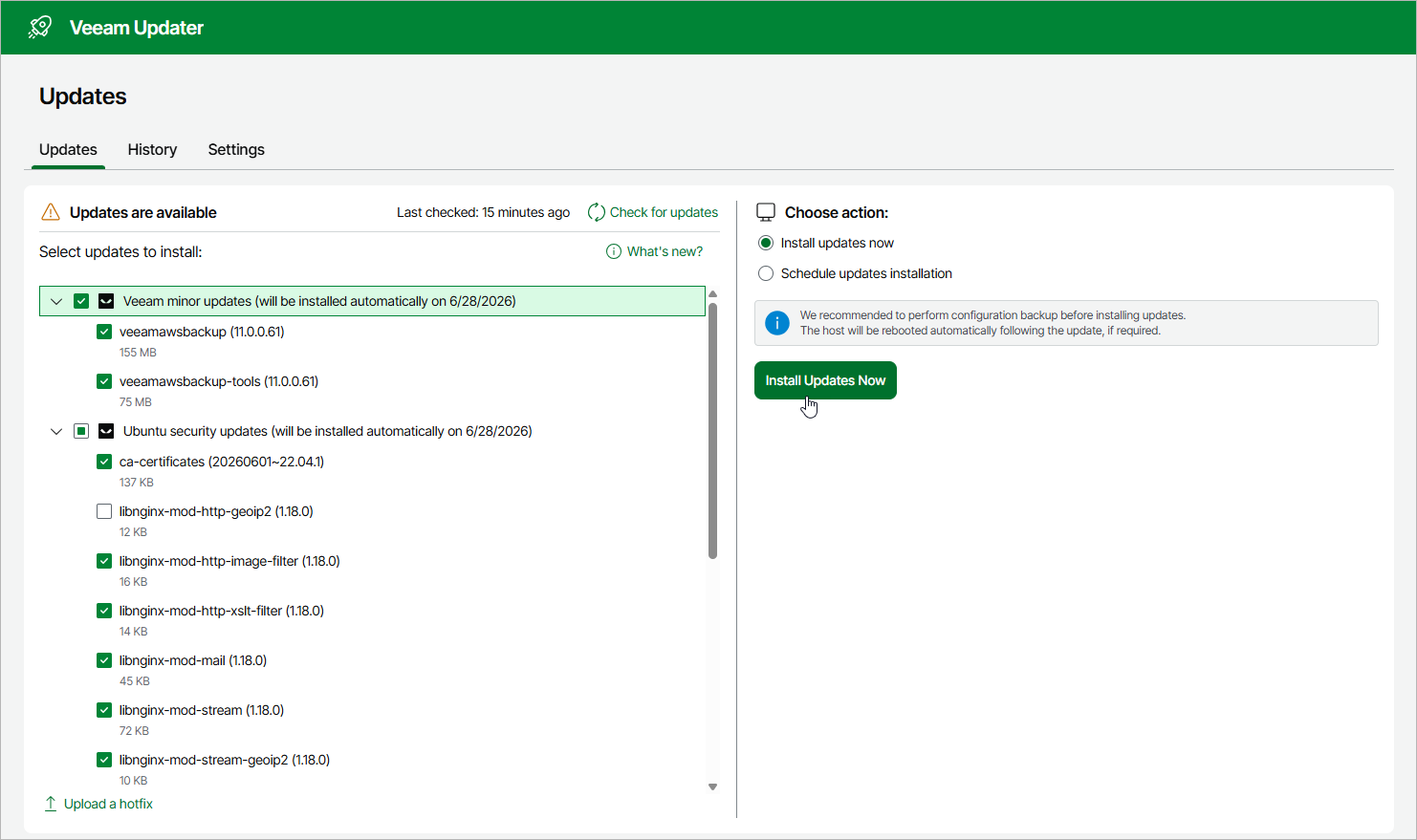Open the History tab
Image resolution: width=1417 pixels, height=840 pixels.
pos(152,149)
